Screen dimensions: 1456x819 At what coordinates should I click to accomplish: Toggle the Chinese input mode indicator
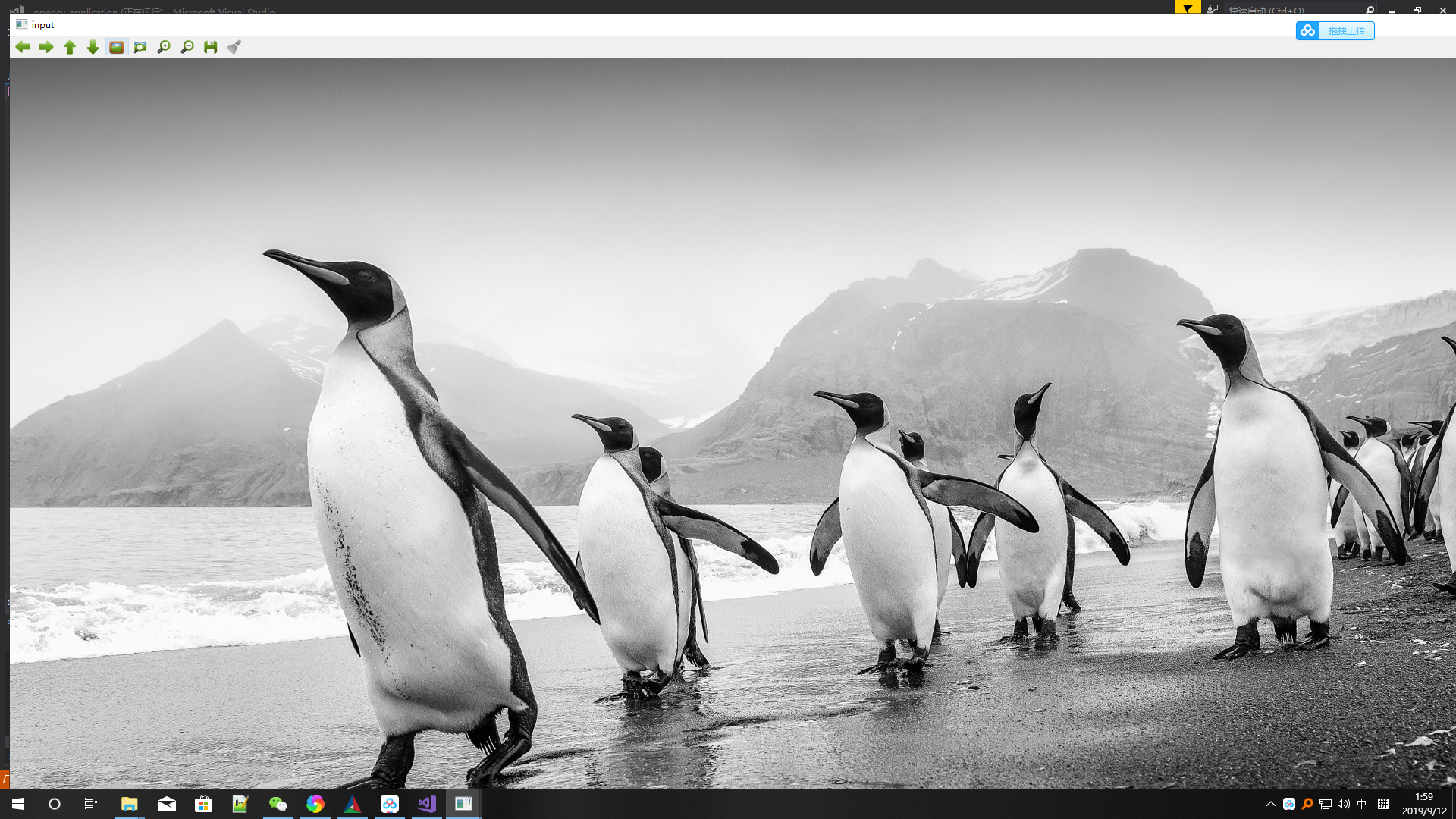(x=1362, y=804)
